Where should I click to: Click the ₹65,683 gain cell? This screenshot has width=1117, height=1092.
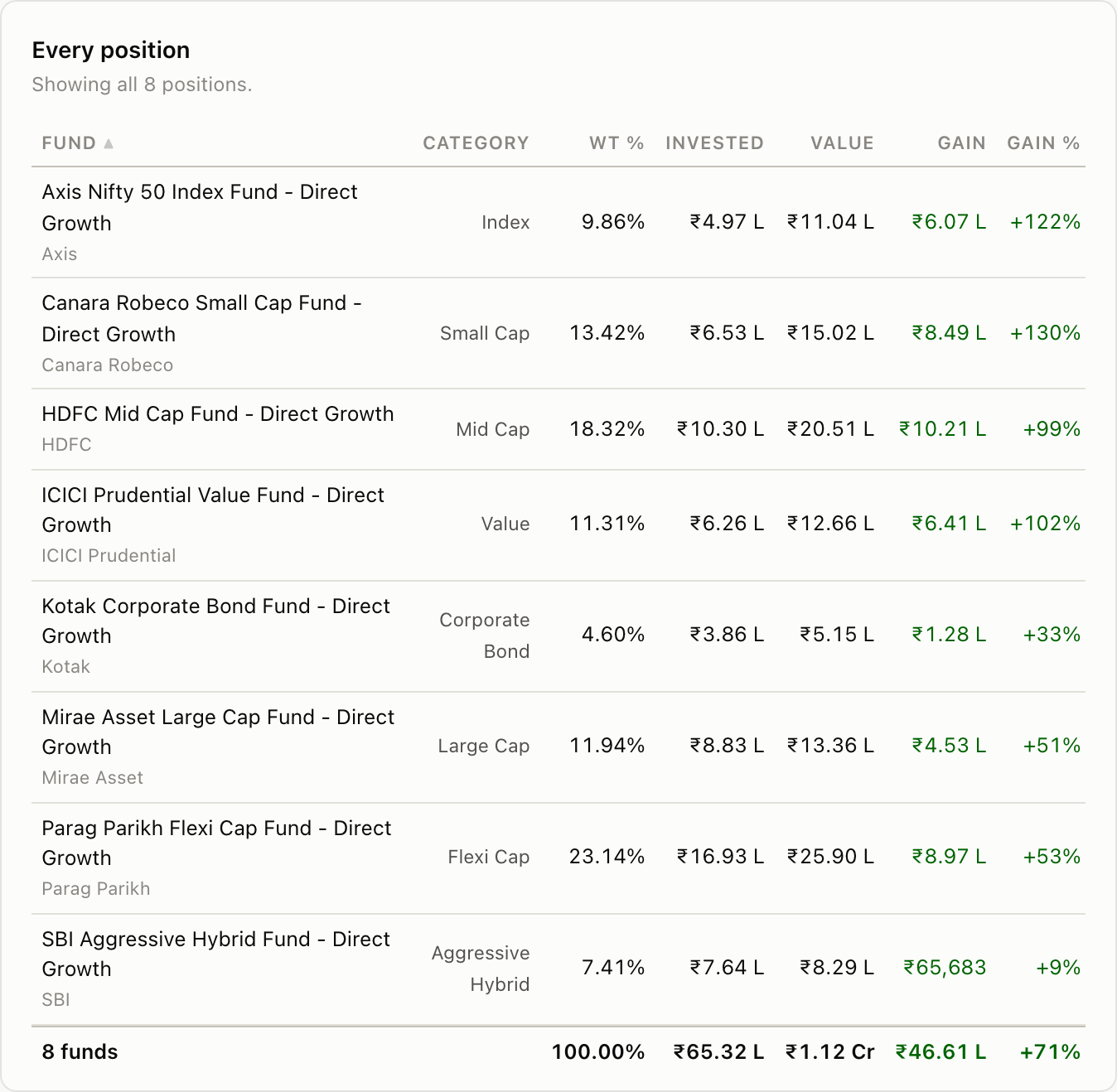pos(945,968)
